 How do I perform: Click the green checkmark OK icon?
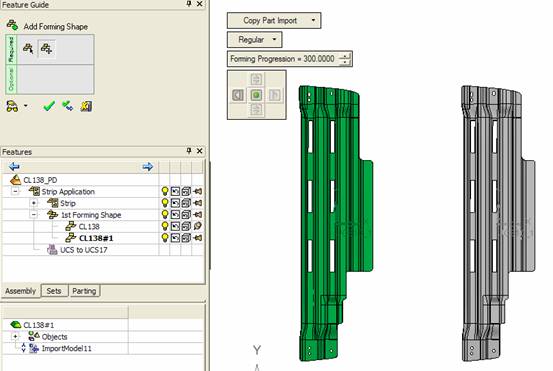pyautogui.click(x=49, y=106)
